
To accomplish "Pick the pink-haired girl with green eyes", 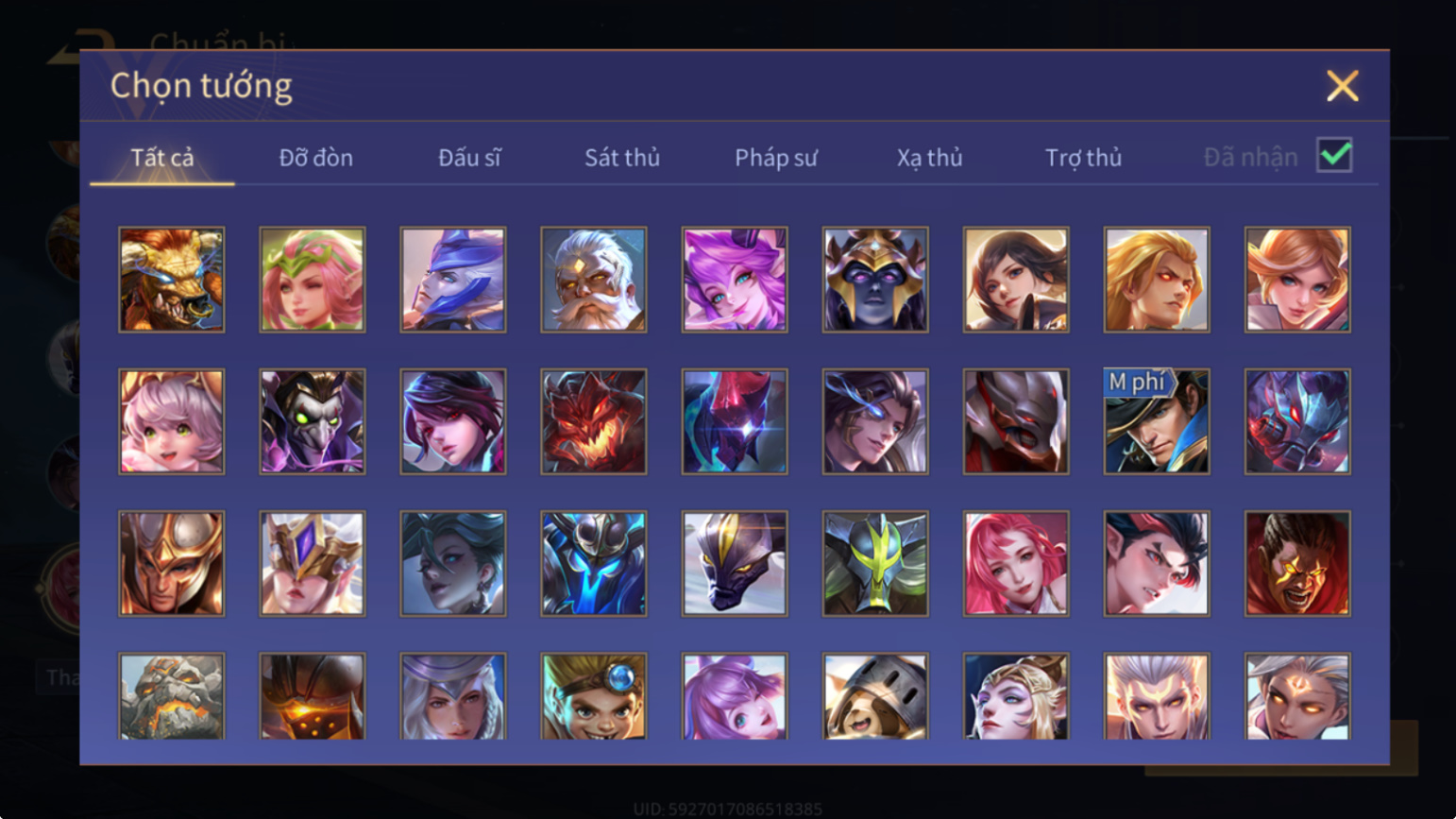I will click(x=172, y=421).
